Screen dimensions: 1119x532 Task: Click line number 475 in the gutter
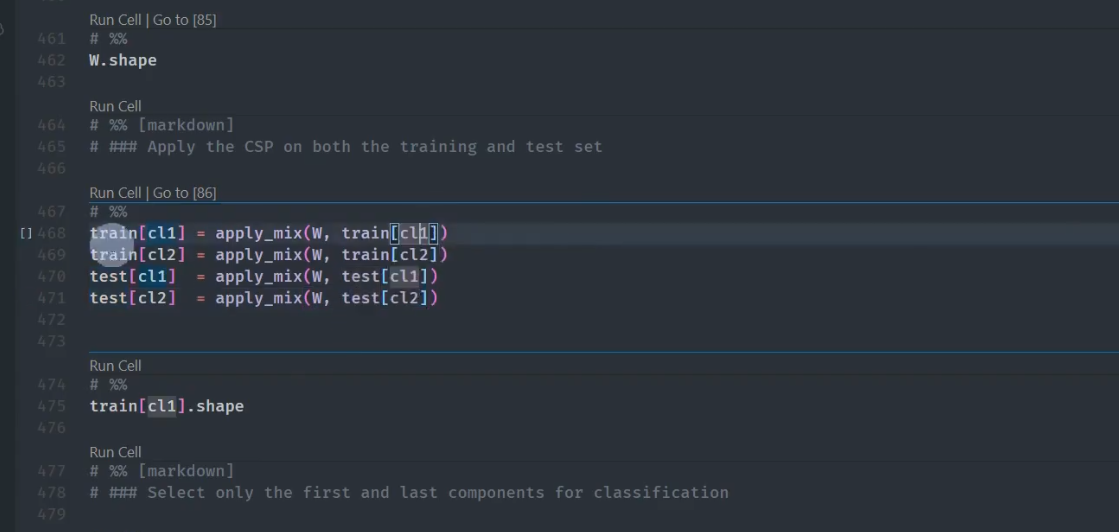pos(51,406)
